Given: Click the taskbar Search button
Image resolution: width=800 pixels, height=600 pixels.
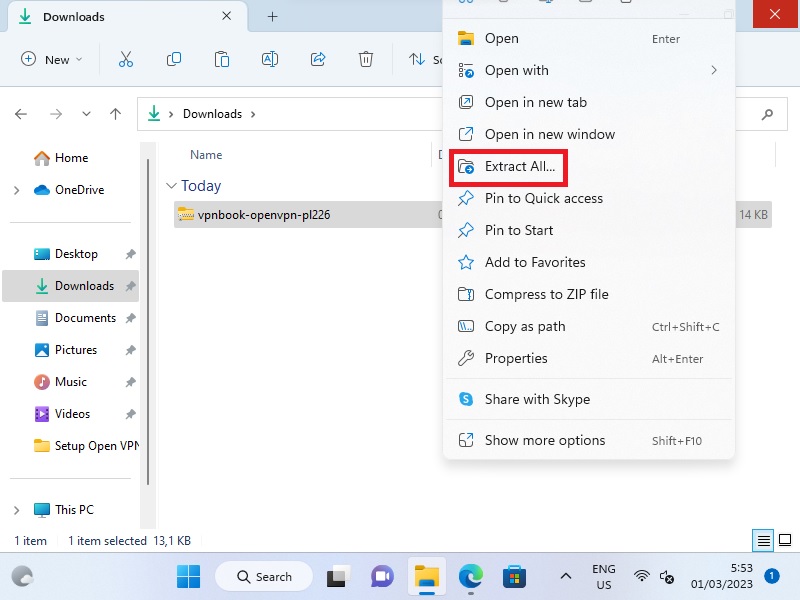Looking at the screenshot, I should click(264, 576).
